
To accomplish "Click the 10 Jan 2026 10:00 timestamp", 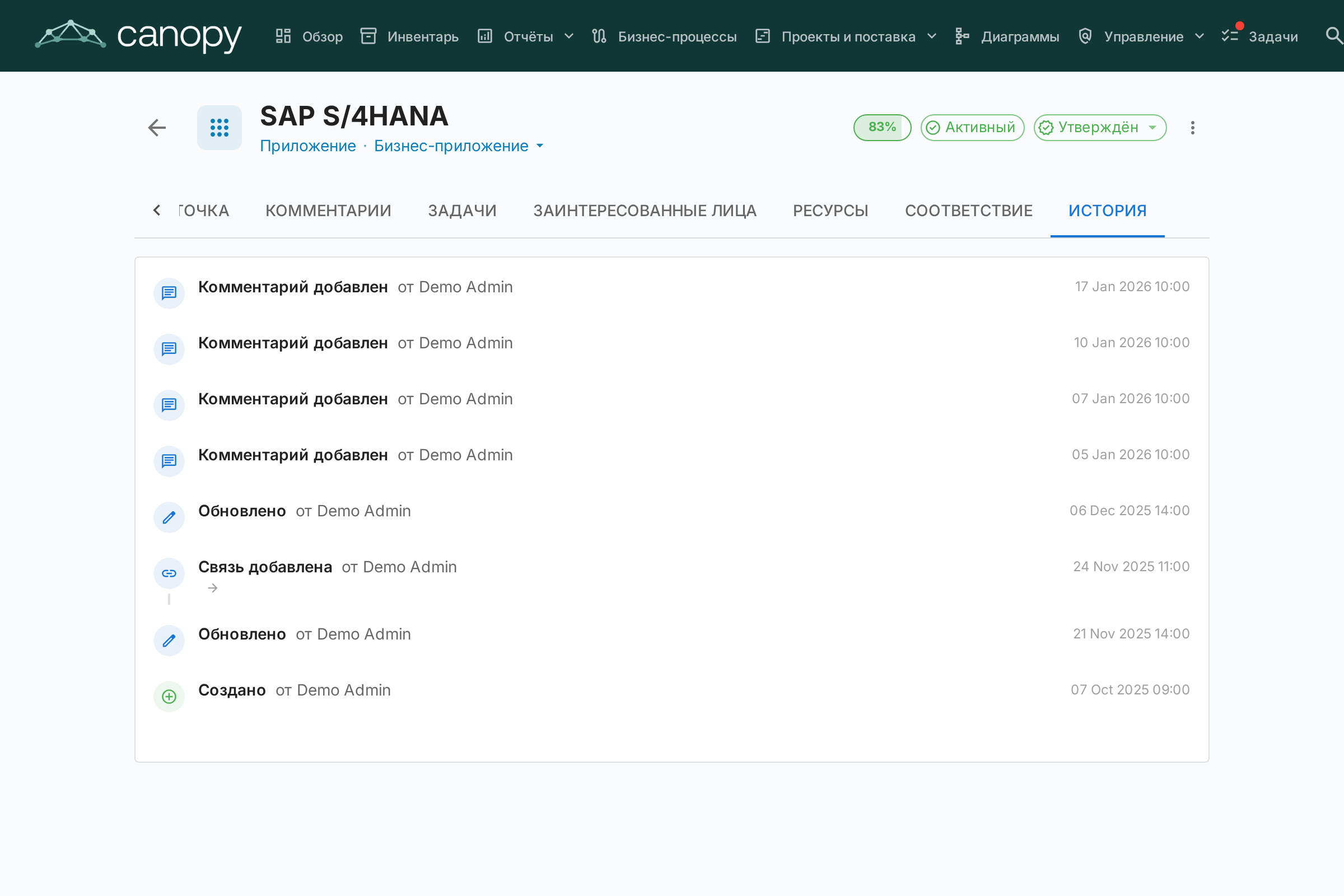I will coord(1132,343).
